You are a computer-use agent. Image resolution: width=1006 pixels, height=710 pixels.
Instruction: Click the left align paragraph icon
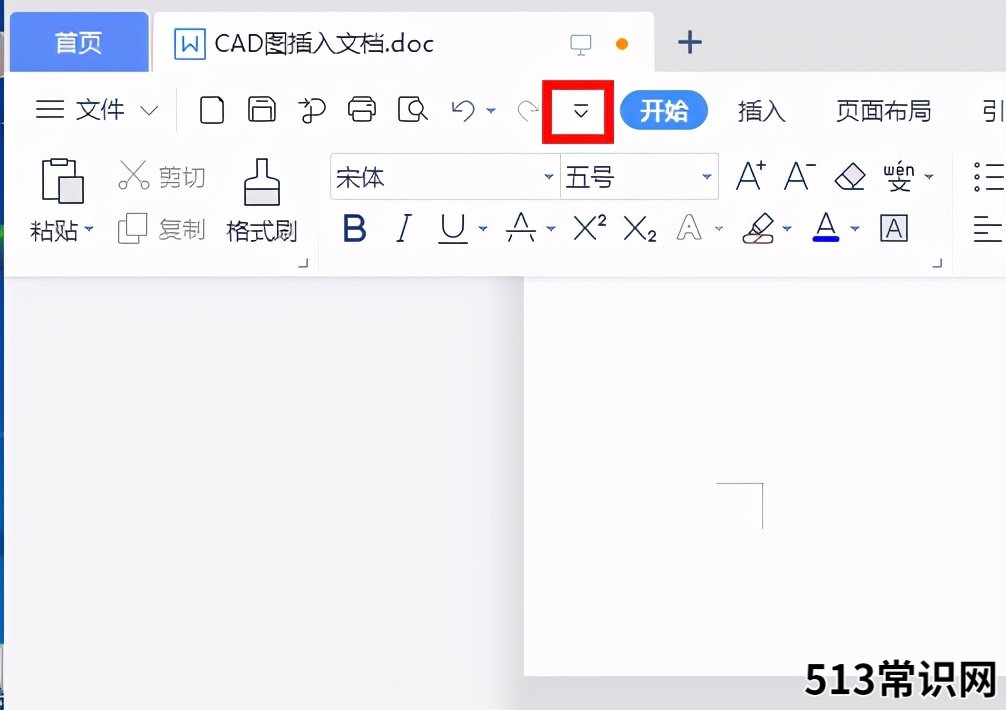coord(988,229)
